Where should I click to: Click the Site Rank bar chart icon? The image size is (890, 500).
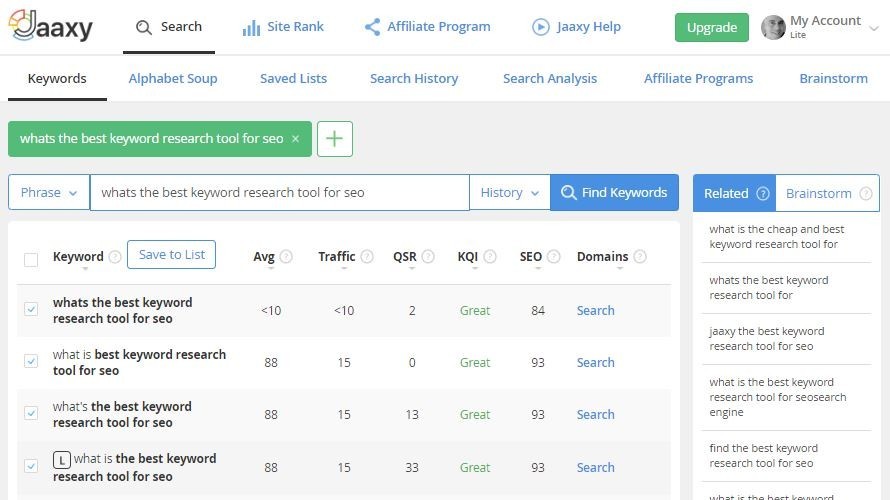pos(251,27)
